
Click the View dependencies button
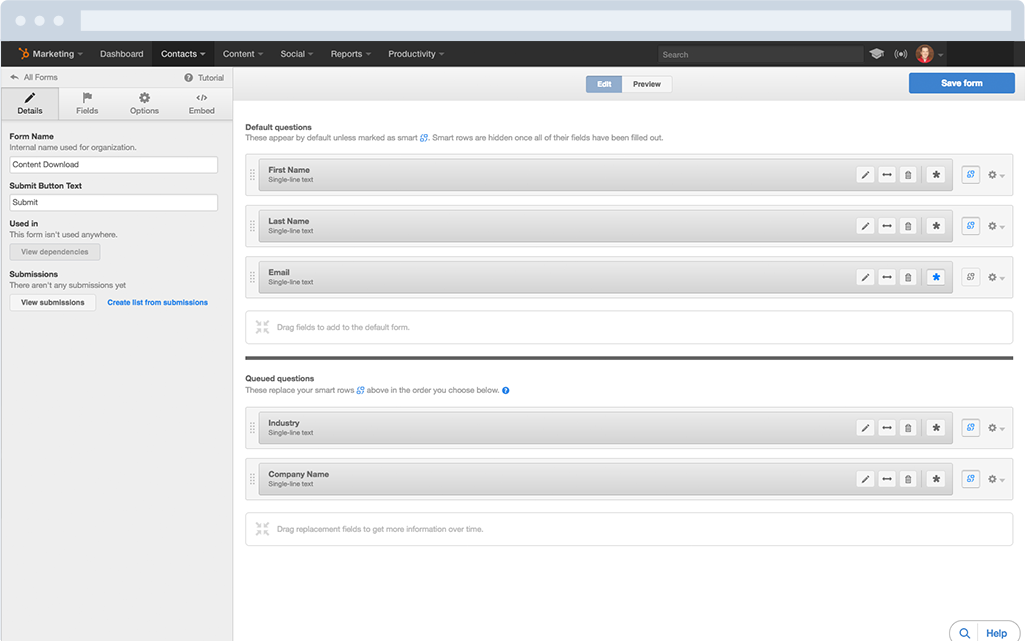click(x=54, y=251)
